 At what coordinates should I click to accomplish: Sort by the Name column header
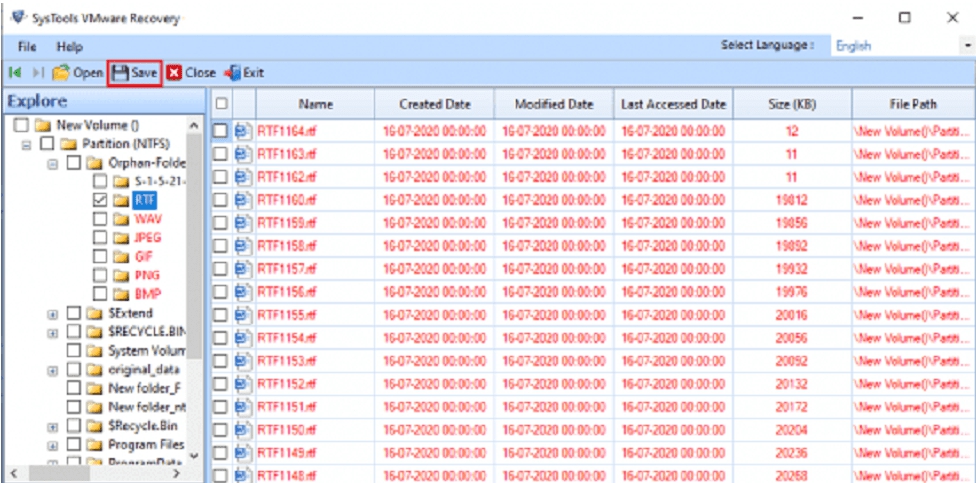coord(315,104)
